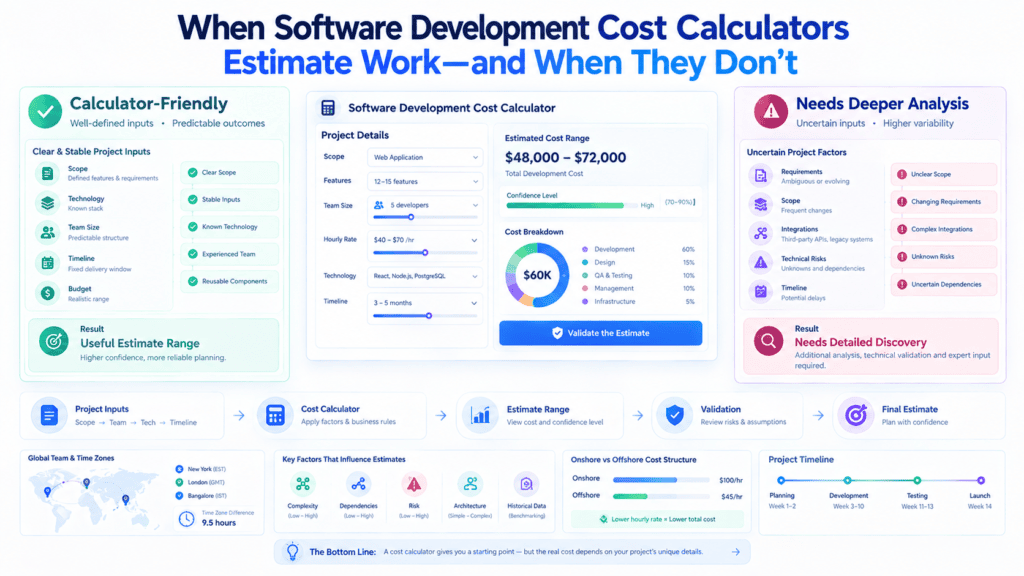The height and width of the screenshot is (576, 1024).
Task: Click the Validate the Estimate button
Action: point(600,333)
